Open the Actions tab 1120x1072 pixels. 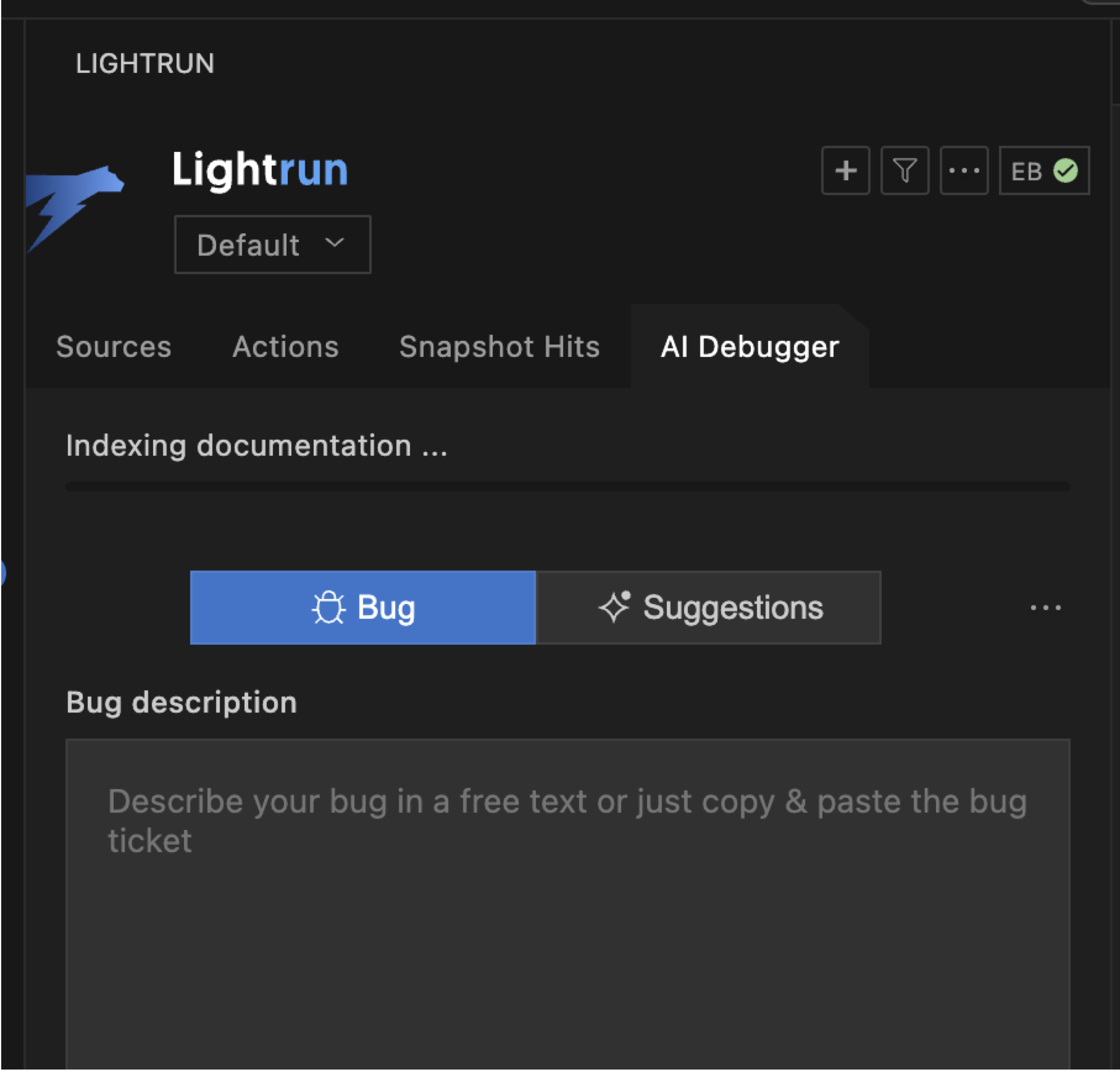pos(285,346)
